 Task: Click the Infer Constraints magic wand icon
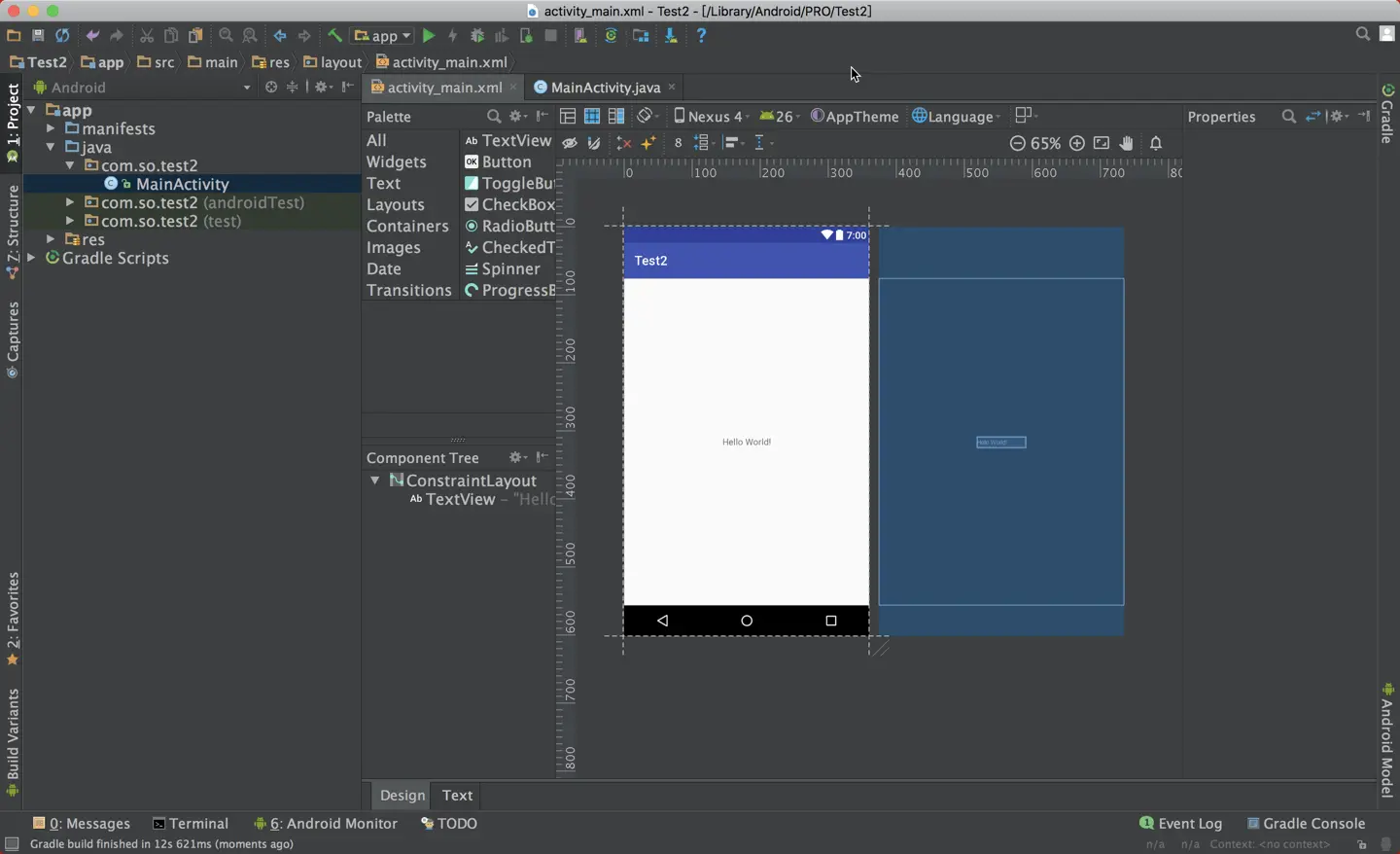648,143
